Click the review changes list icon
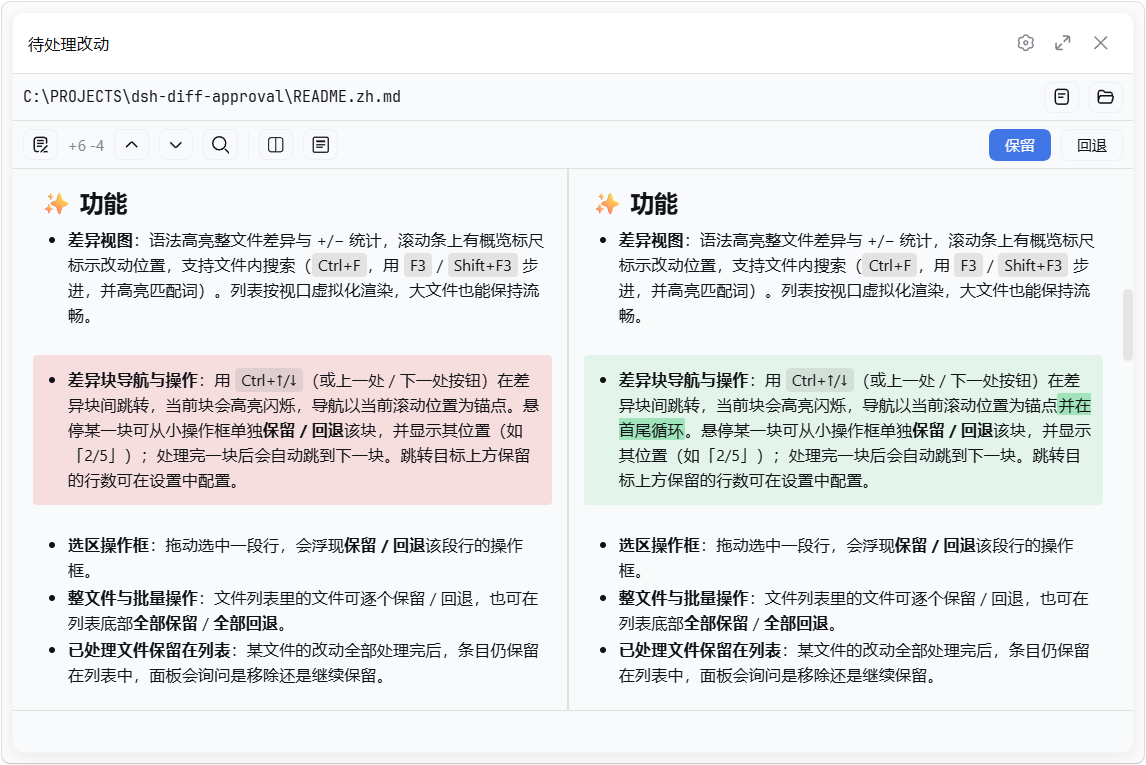This screenshot has width=1146, height=765. tap(41, 145)
